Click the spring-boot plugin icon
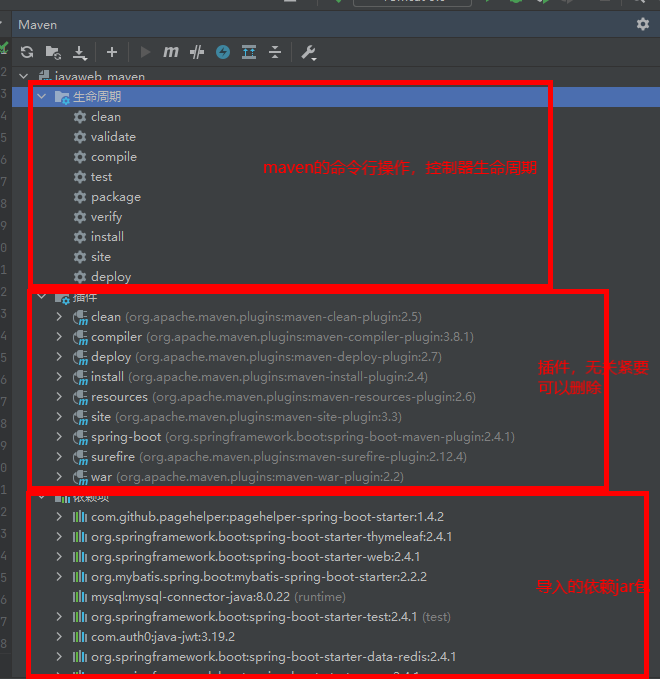Image resolution: width=660 pixels, height=679 pixels. tap(80, 437)
